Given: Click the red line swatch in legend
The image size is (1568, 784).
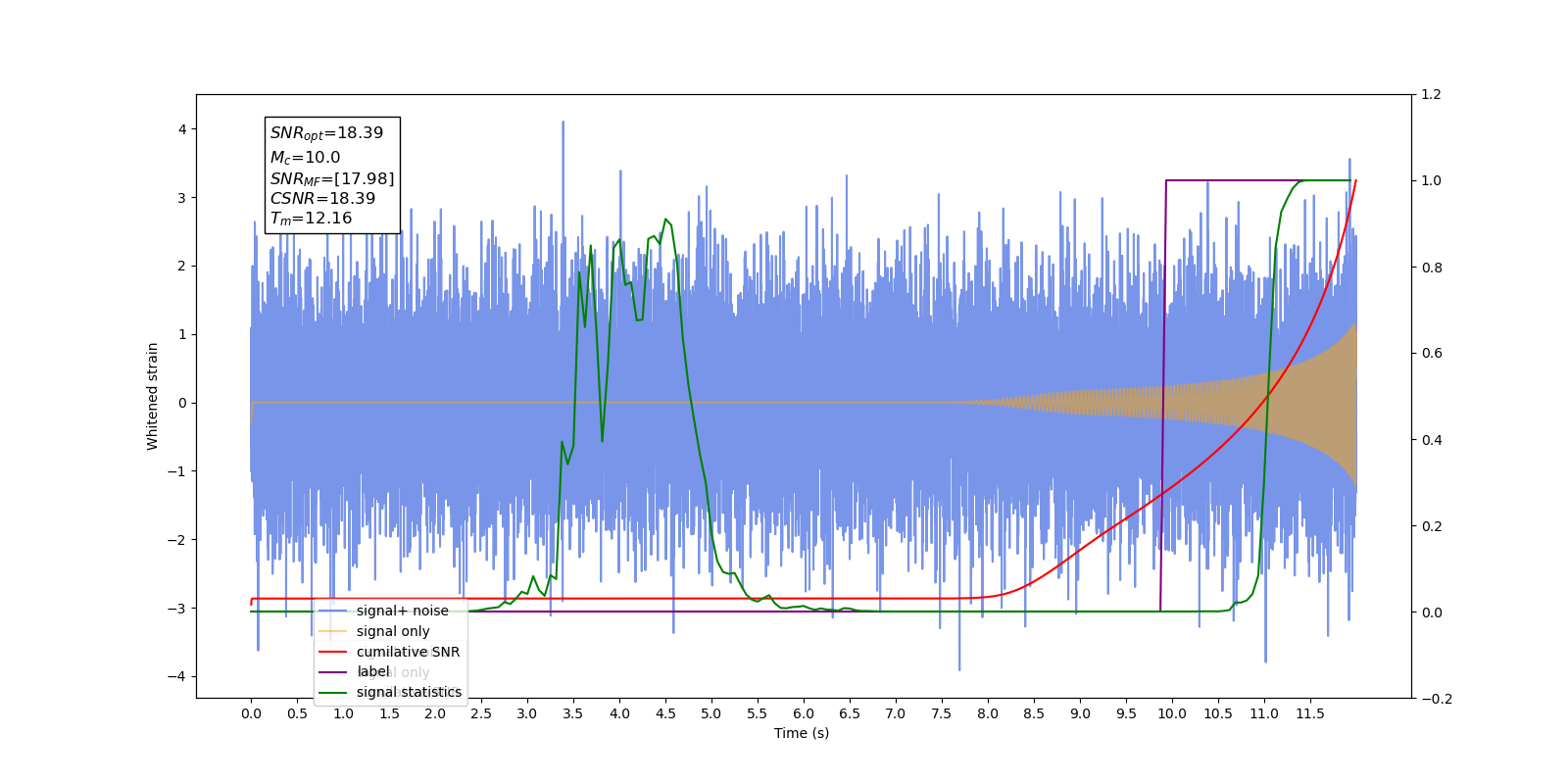Looking at the screenshot, I should 333,652.
